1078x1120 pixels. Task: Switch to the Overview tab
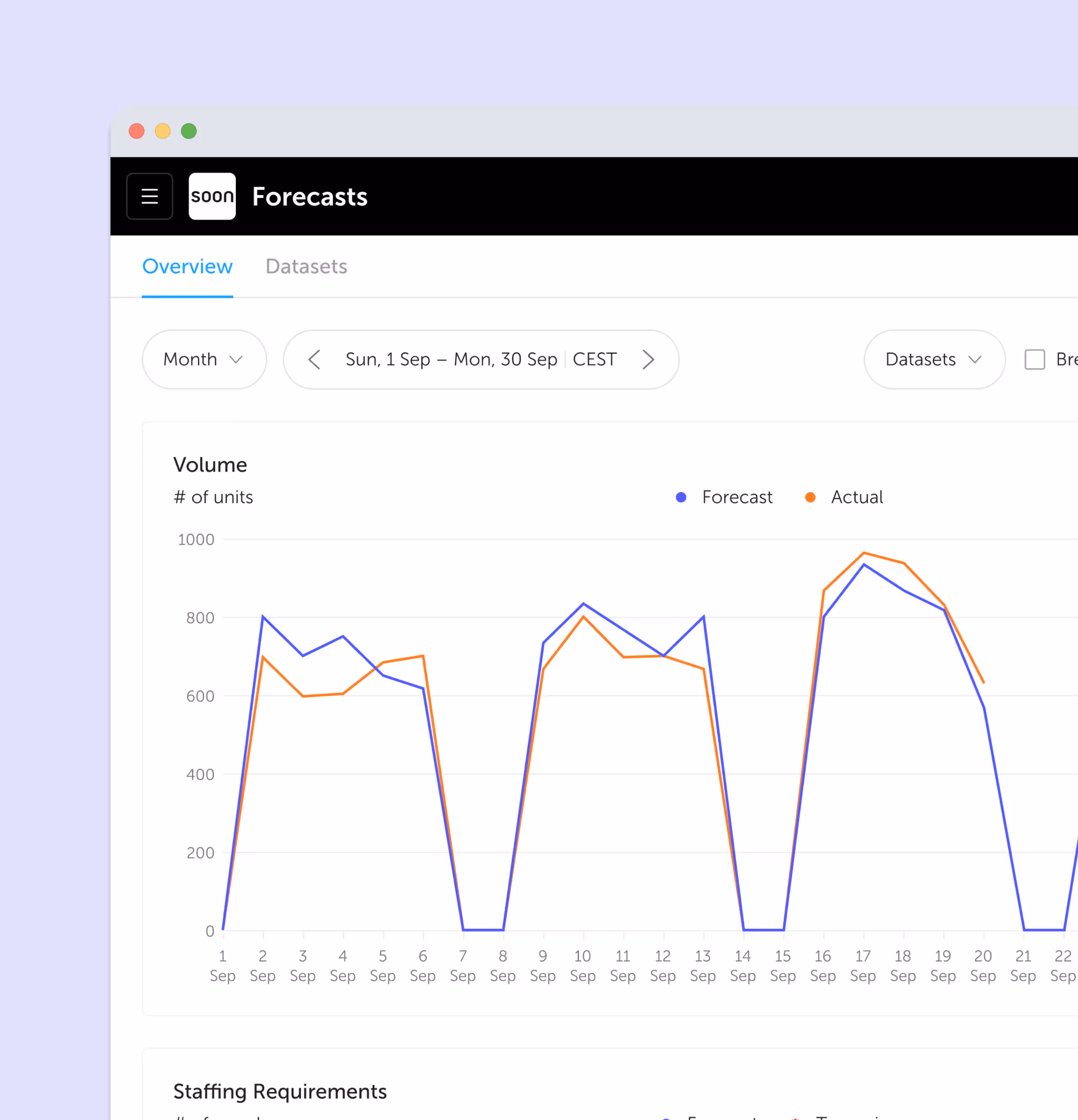[187, 266]
